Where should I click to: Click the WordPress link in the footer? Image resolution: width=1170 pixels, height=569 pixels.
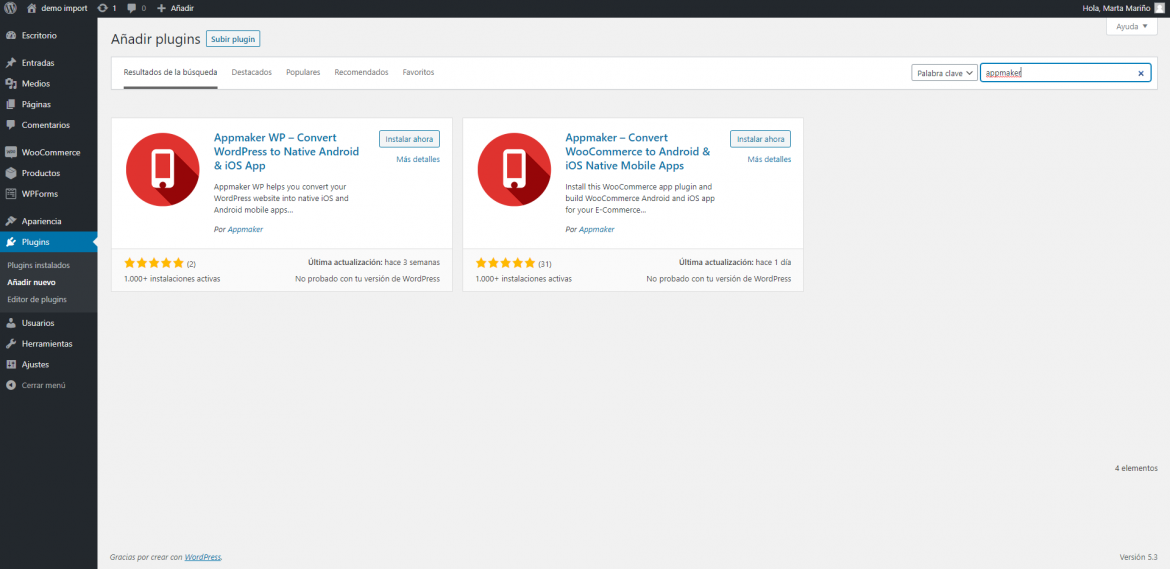click(203, 557)
